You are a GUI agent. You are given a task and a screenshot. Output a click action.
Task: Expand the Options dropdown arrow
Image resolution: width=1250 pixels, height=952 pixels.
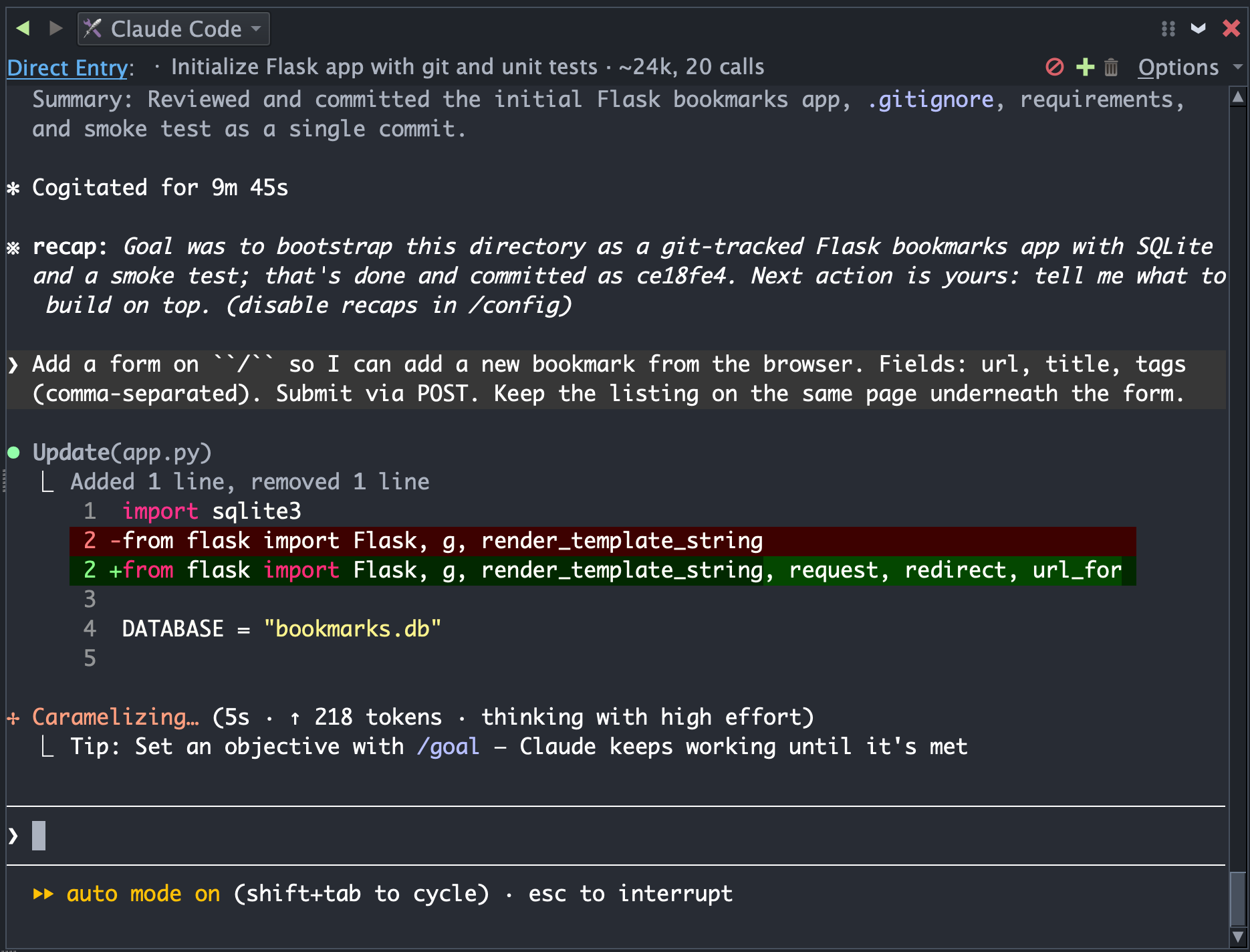pos(1237,67)
